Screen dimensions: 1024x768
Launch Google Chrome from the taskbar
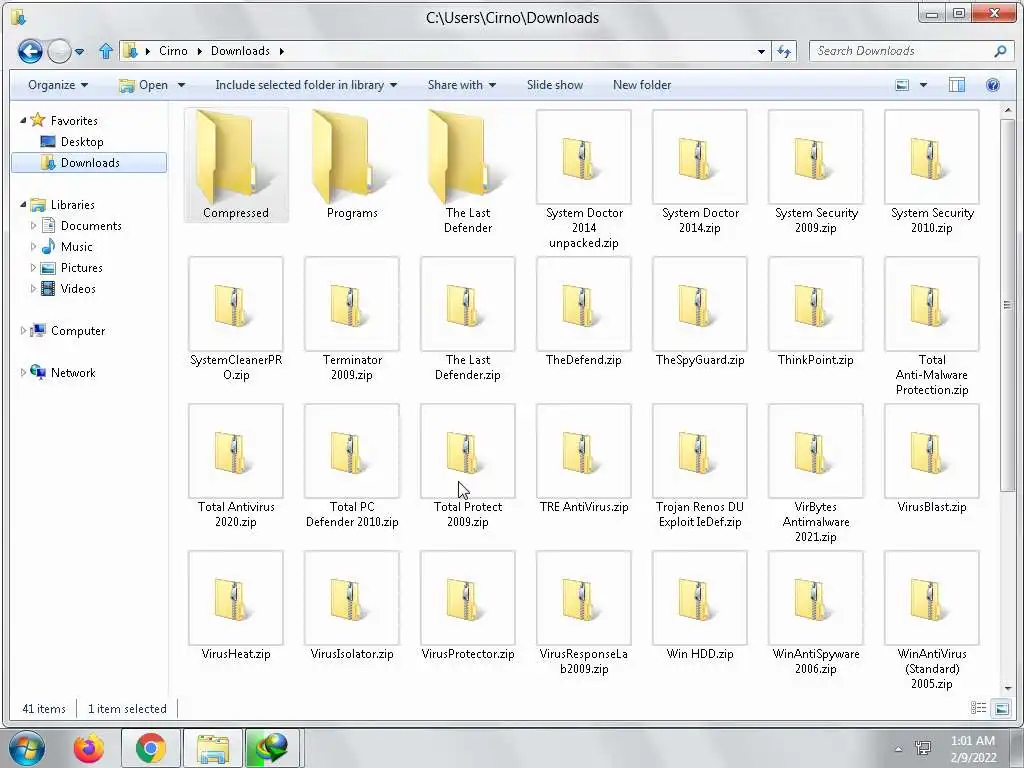[151, 748]
